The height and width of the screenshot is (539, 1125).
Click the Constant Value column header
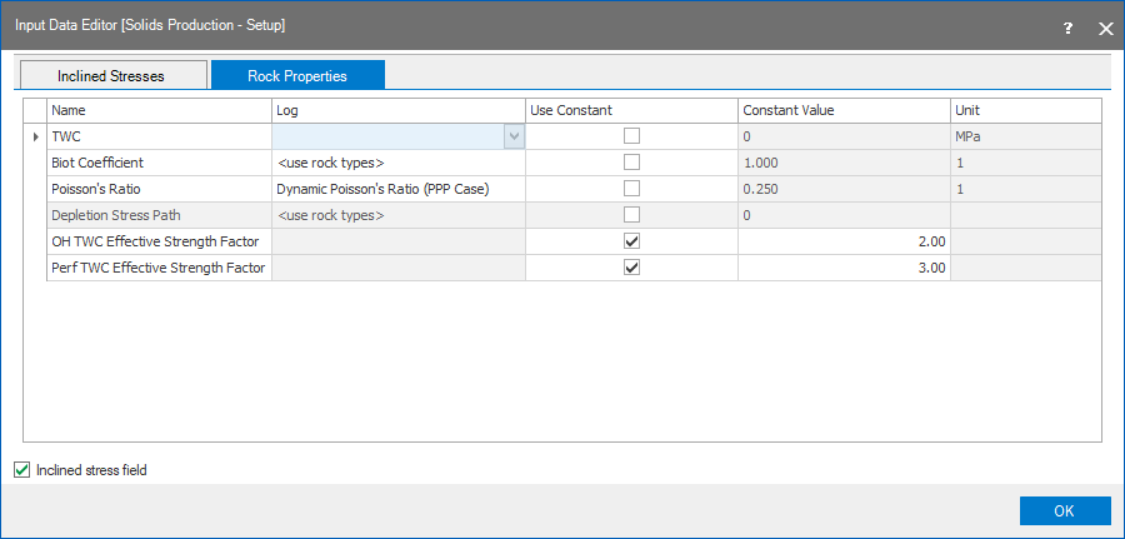(843, 110)
